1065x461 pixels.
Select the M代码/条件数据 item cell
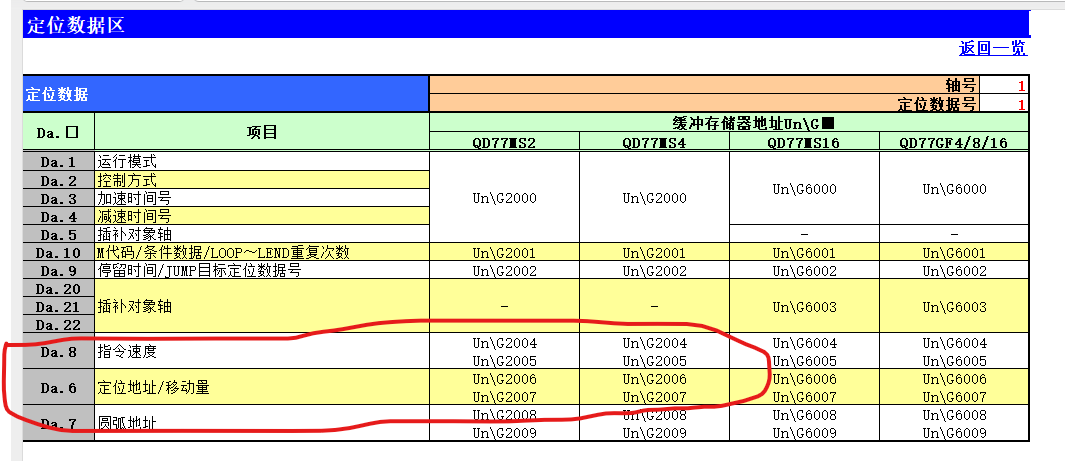pyautogui.click(x=261, y=252)
